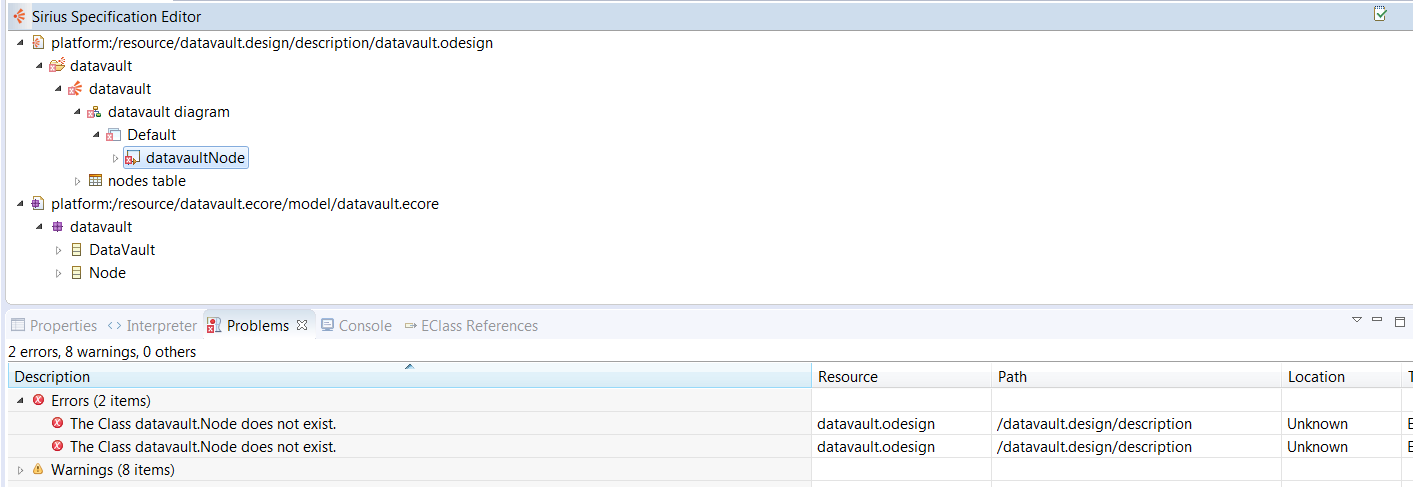
Task: Click the second error row's red icon
Action: (57, 446)
